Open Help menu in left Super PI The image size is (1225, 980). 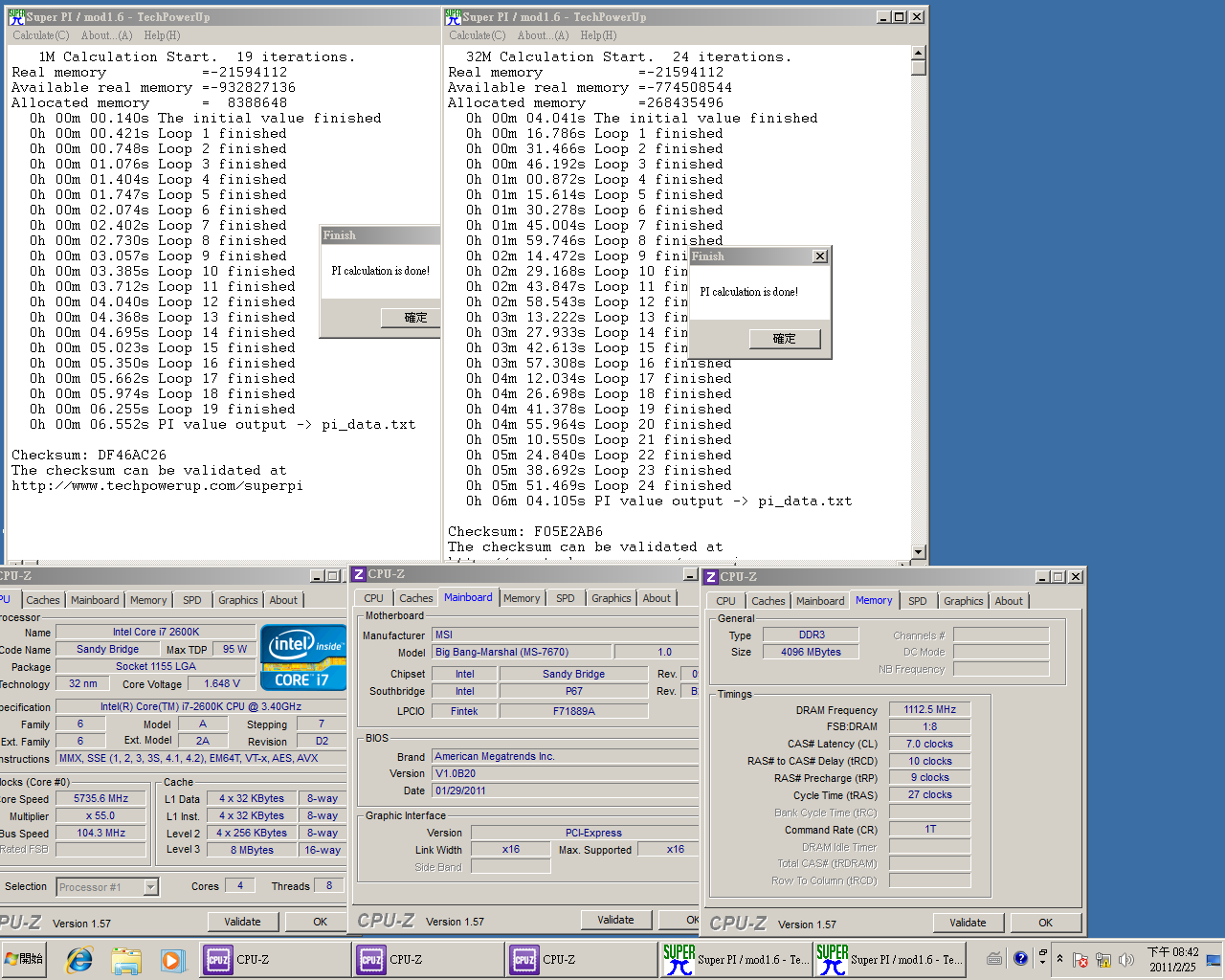(x=162, y=35)
